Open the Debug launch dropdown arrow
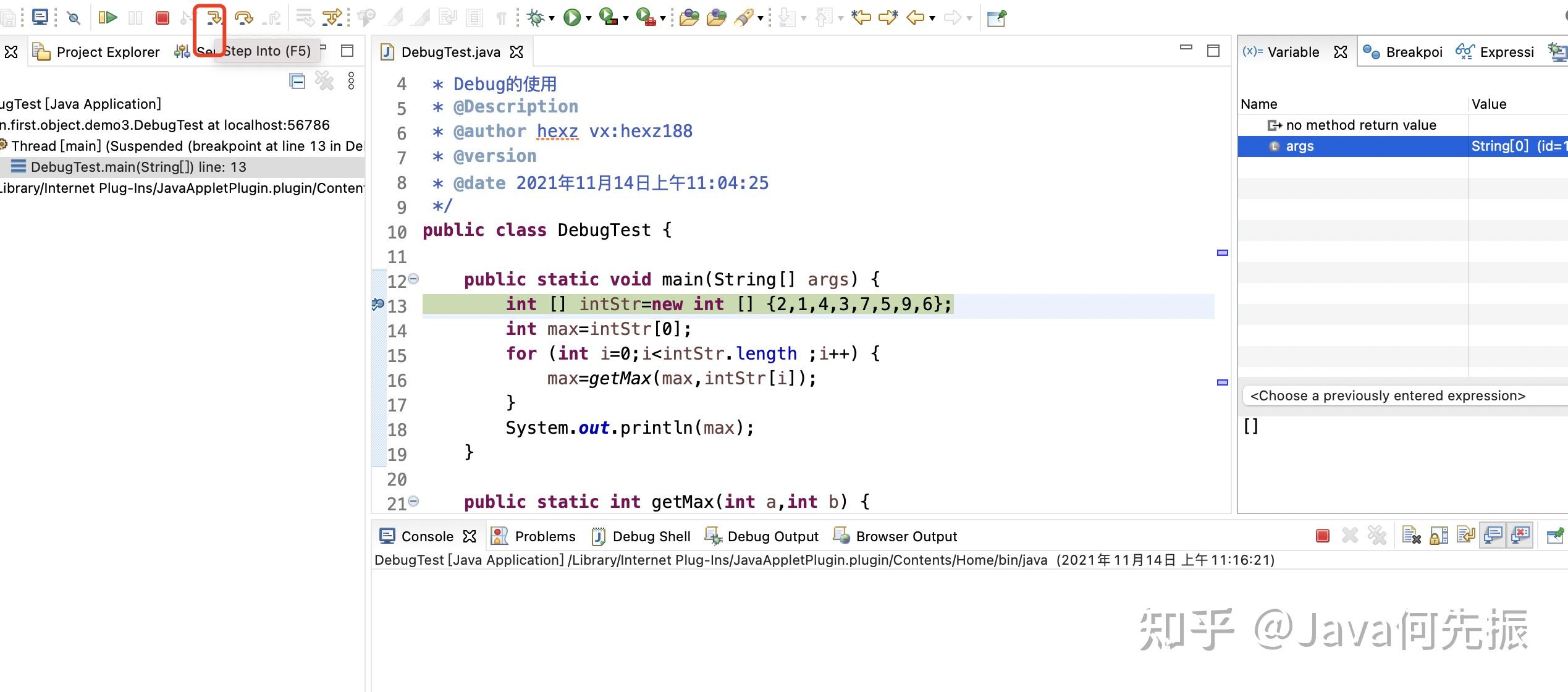The height and width of the screenshot is (692, 1568). click(552, 19)
